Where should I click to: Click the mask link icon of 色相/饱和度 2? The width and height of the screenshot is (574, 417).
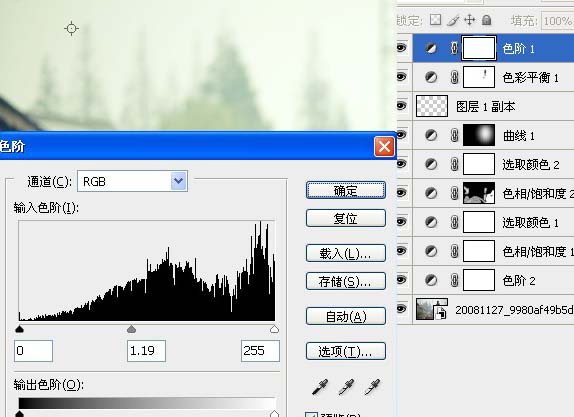click(x=454, y=193)
